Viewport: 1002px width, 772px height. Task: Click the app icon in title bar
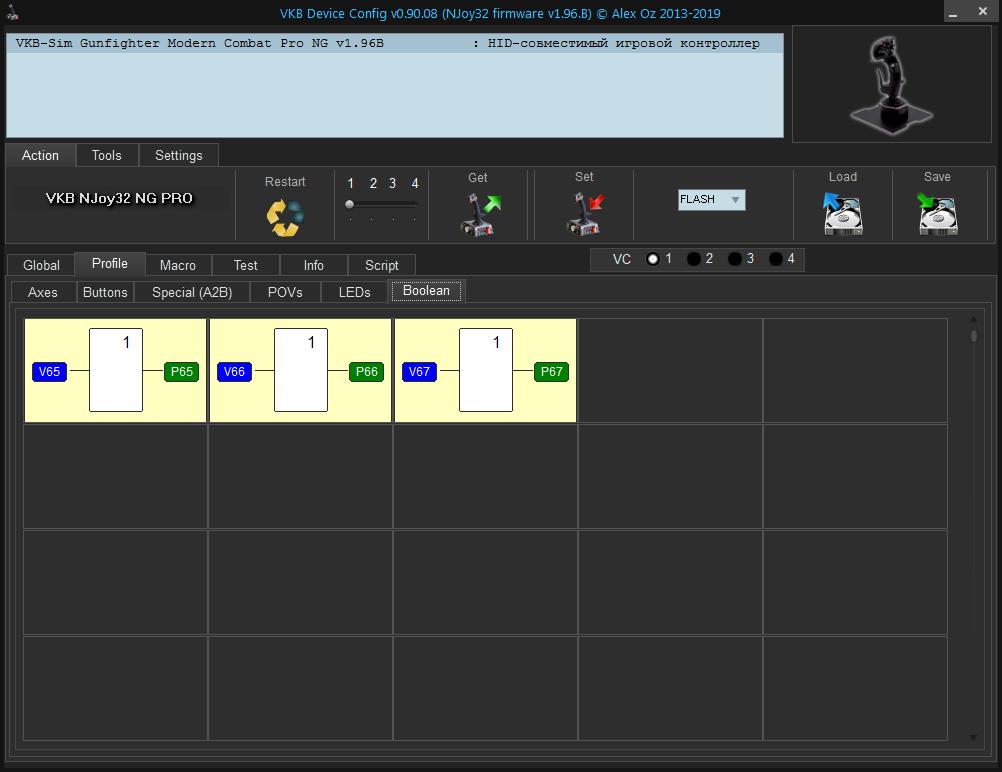[x=12, y=12]
